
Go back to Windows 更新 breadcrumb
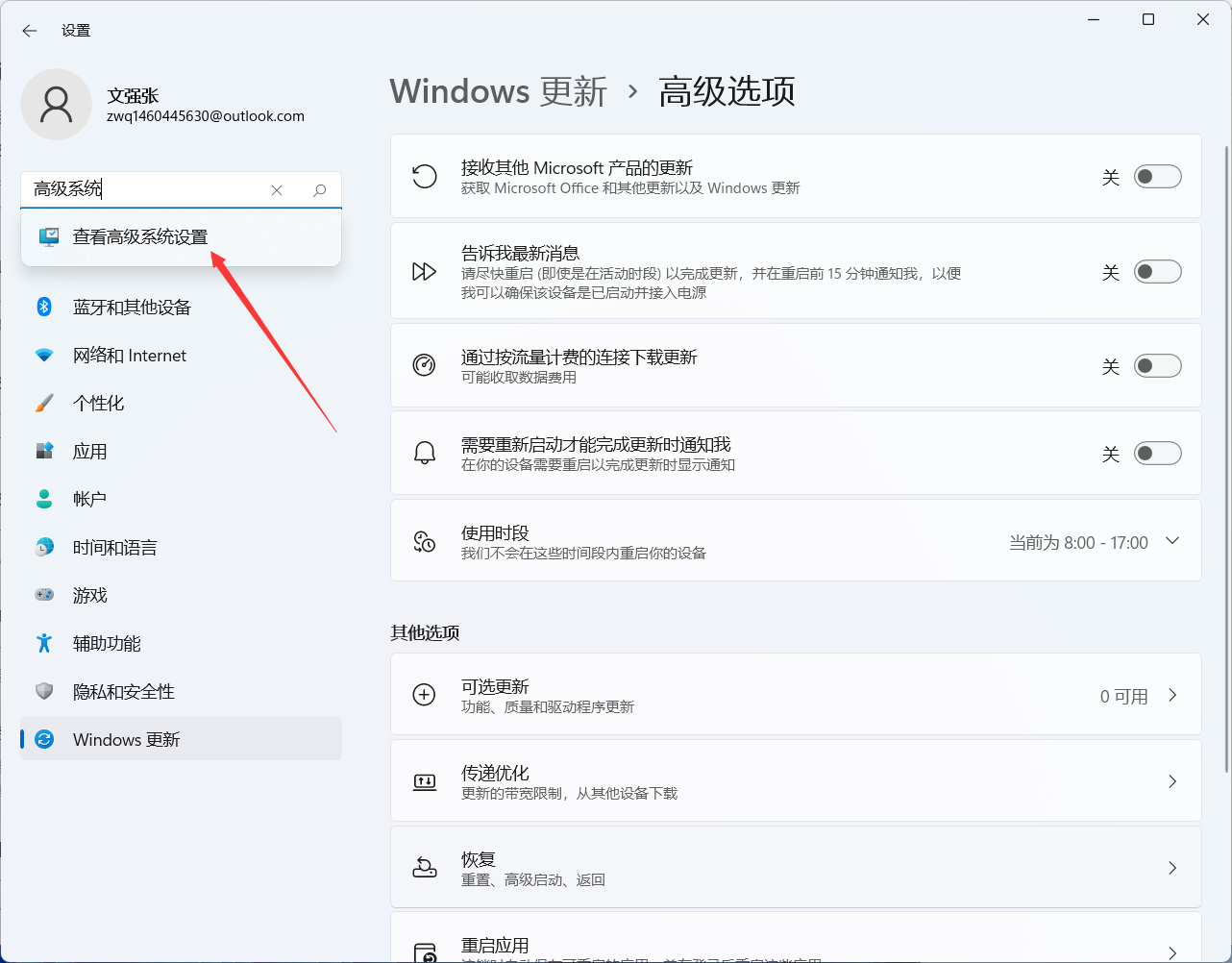point(499,91)
